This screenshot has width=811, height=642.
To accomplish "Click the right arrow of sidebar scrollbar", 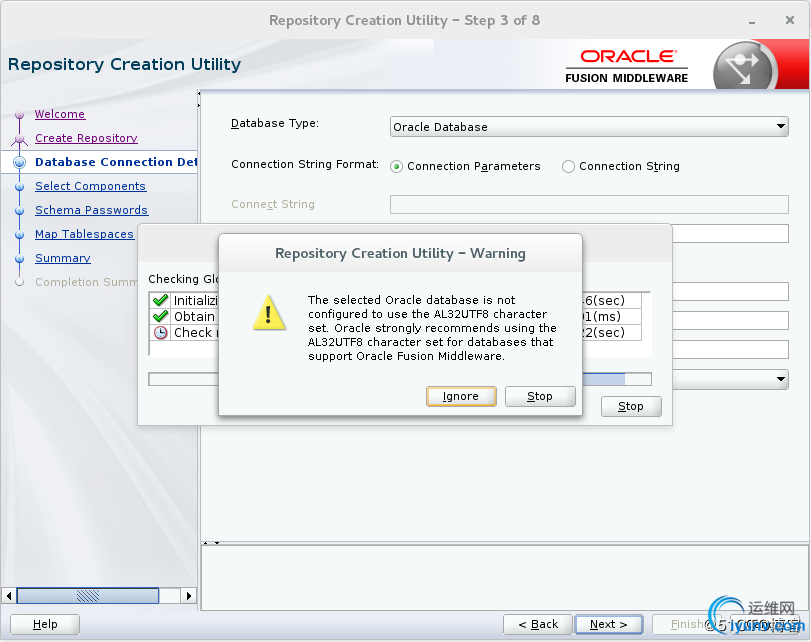I will click(x=189, y=596).
